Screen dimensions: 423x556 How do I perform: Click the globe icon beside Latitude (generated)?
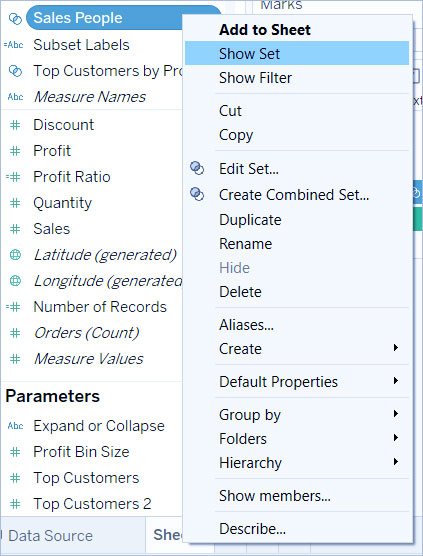point(15,255)
